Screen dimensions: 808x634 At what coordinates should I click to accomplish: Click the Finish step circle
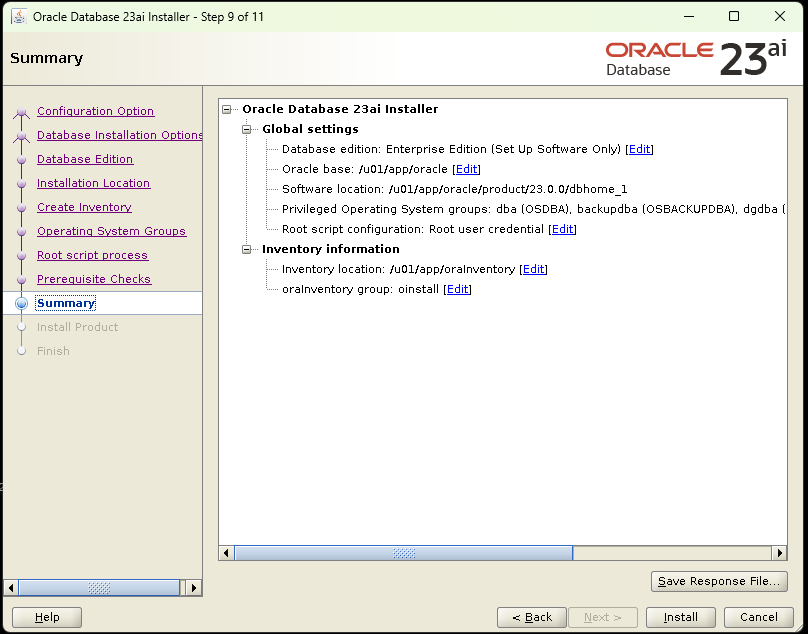(x=22, y=351)
